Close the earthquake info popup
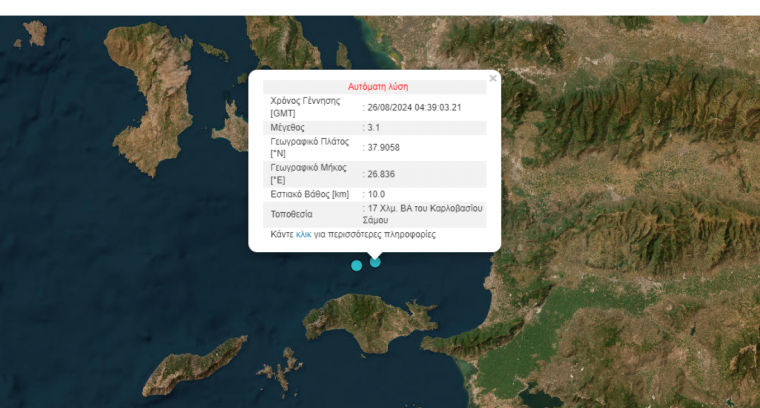 click(x=493, y=78)
